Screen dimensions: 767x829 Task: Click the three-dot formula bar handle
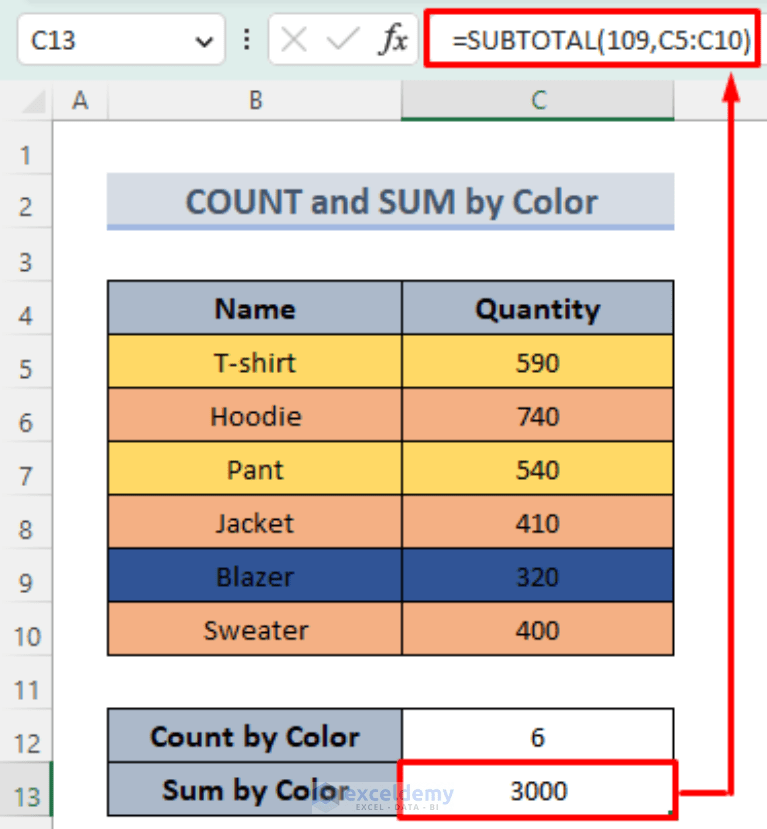pyautogui.click(x=246, y=40)
